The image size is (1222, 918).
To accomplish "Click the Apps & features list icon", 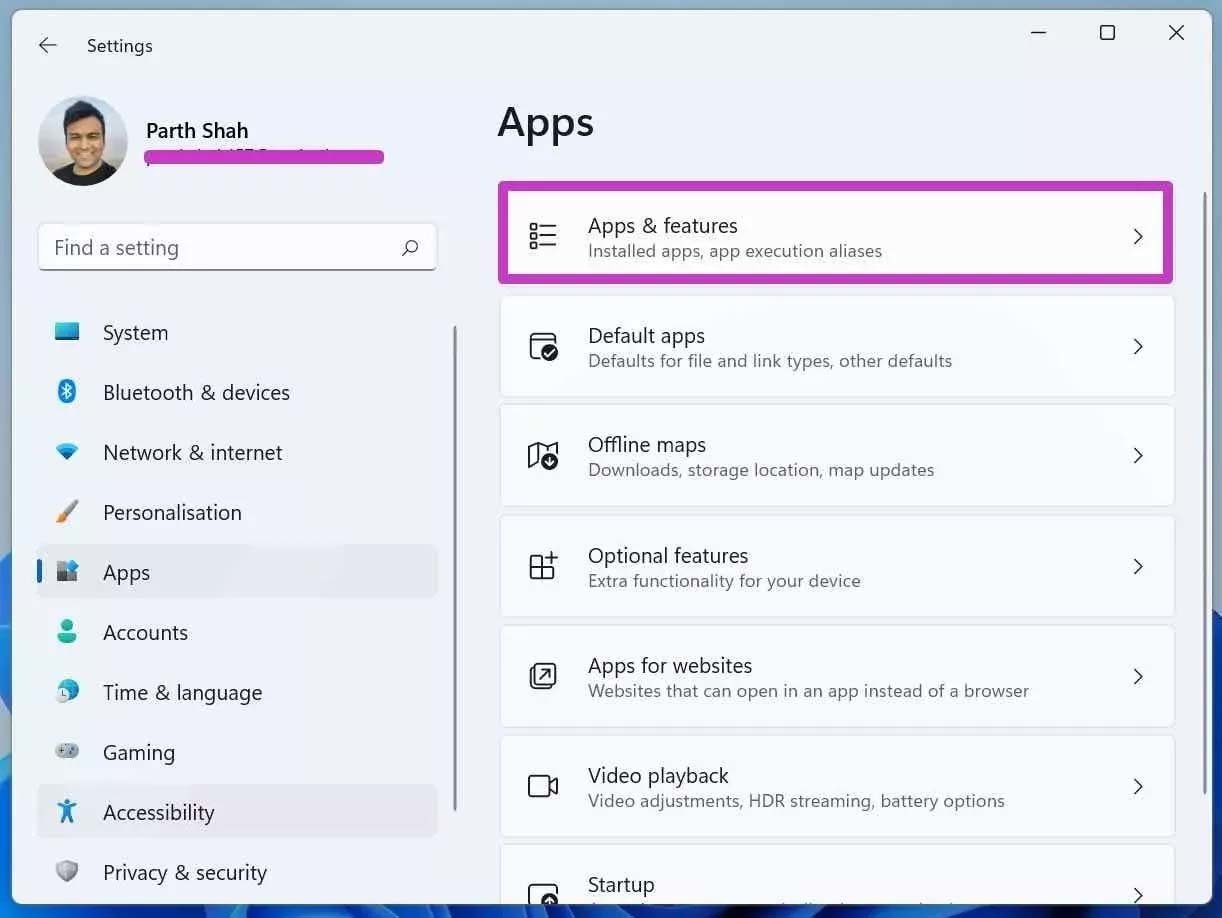I will 543,236.
